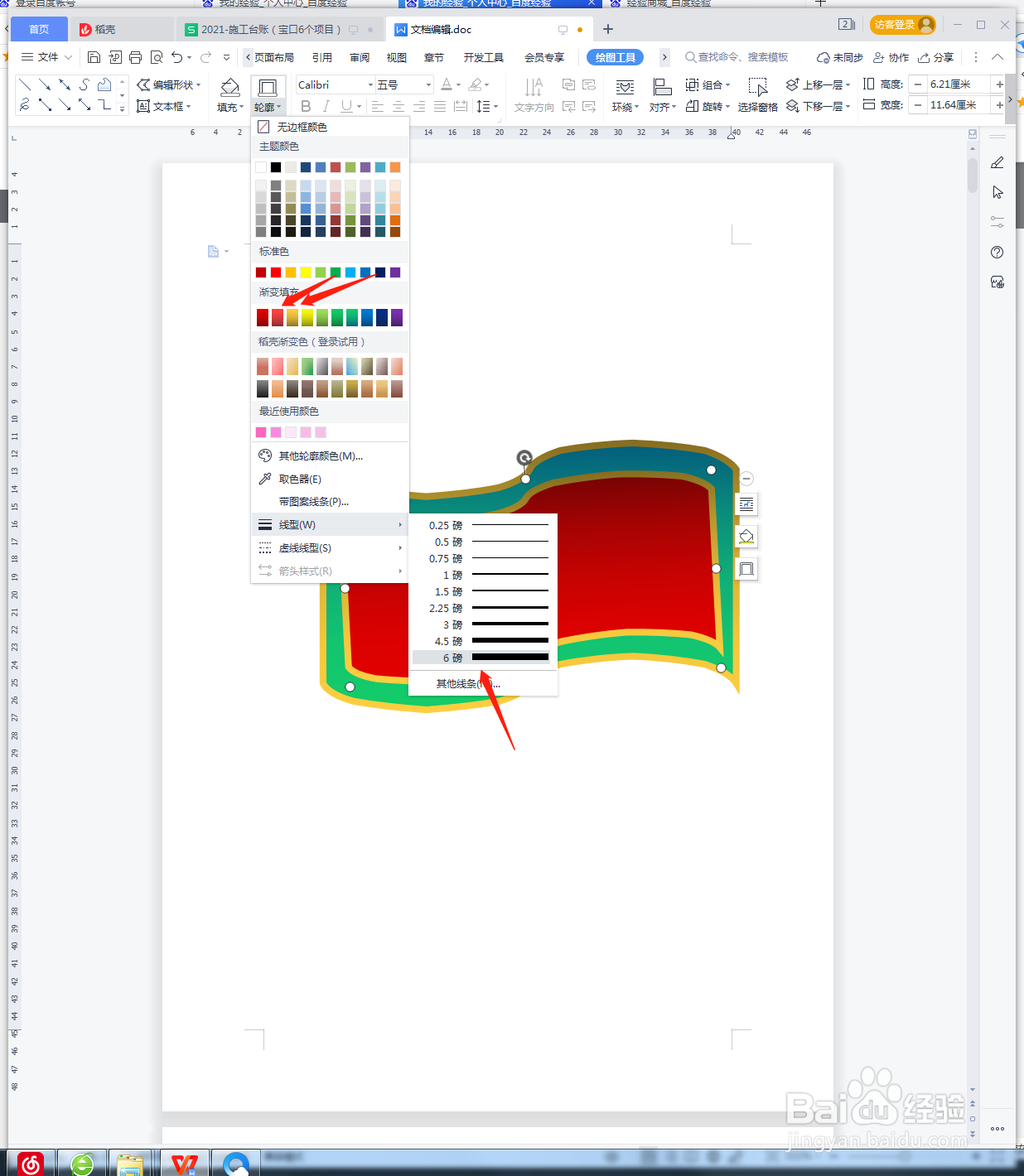This screenshot has width=1024, height=1176.
Task: Open new document tab with plus
Action: click(608, 29)
